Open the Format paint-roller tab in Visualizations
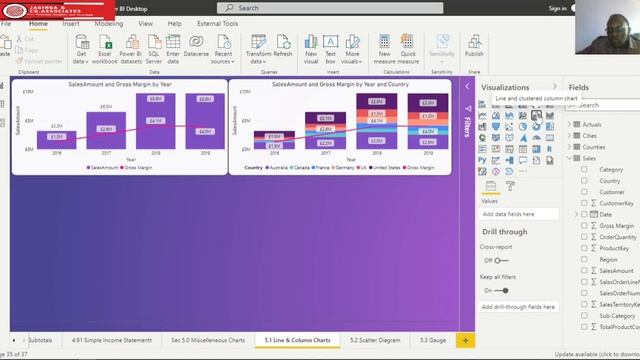This screenshot has height=360, width=640. [x=510, y=186]
